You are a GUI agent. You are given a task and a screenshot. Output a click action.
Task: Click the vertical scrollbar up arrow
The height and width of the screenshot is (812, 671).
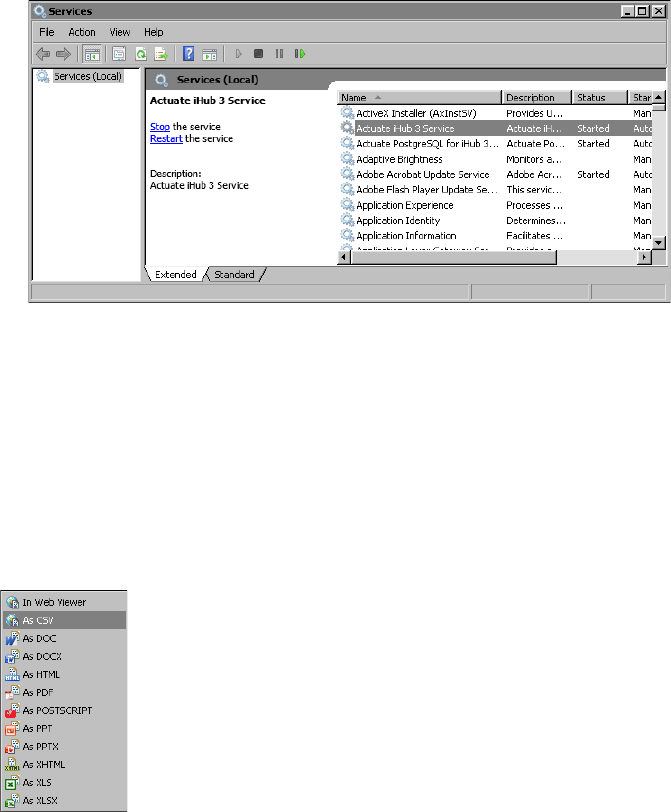click(x=659, y=97)
